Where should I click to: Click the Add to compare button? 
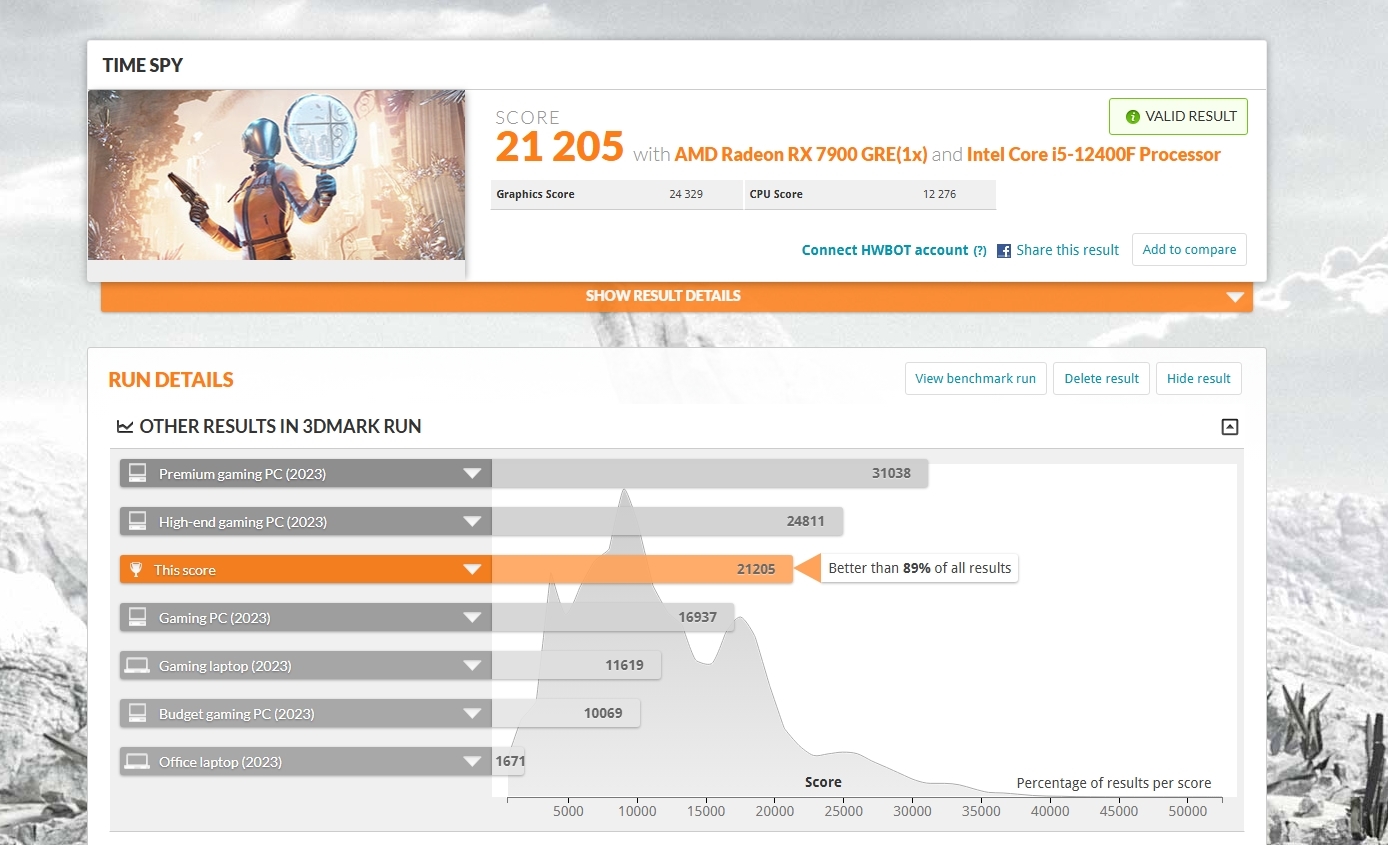click(1189, 250)
